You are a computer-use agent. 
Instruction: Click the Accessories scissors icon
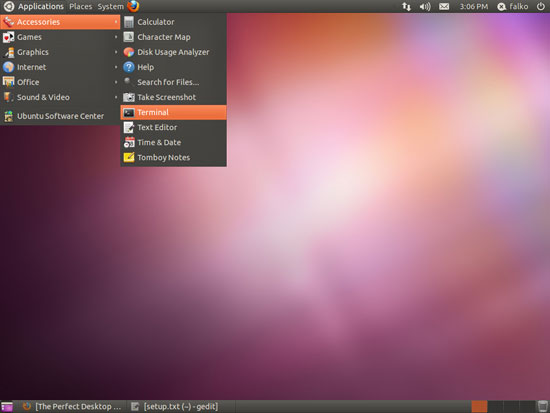[x=8, y=22]
